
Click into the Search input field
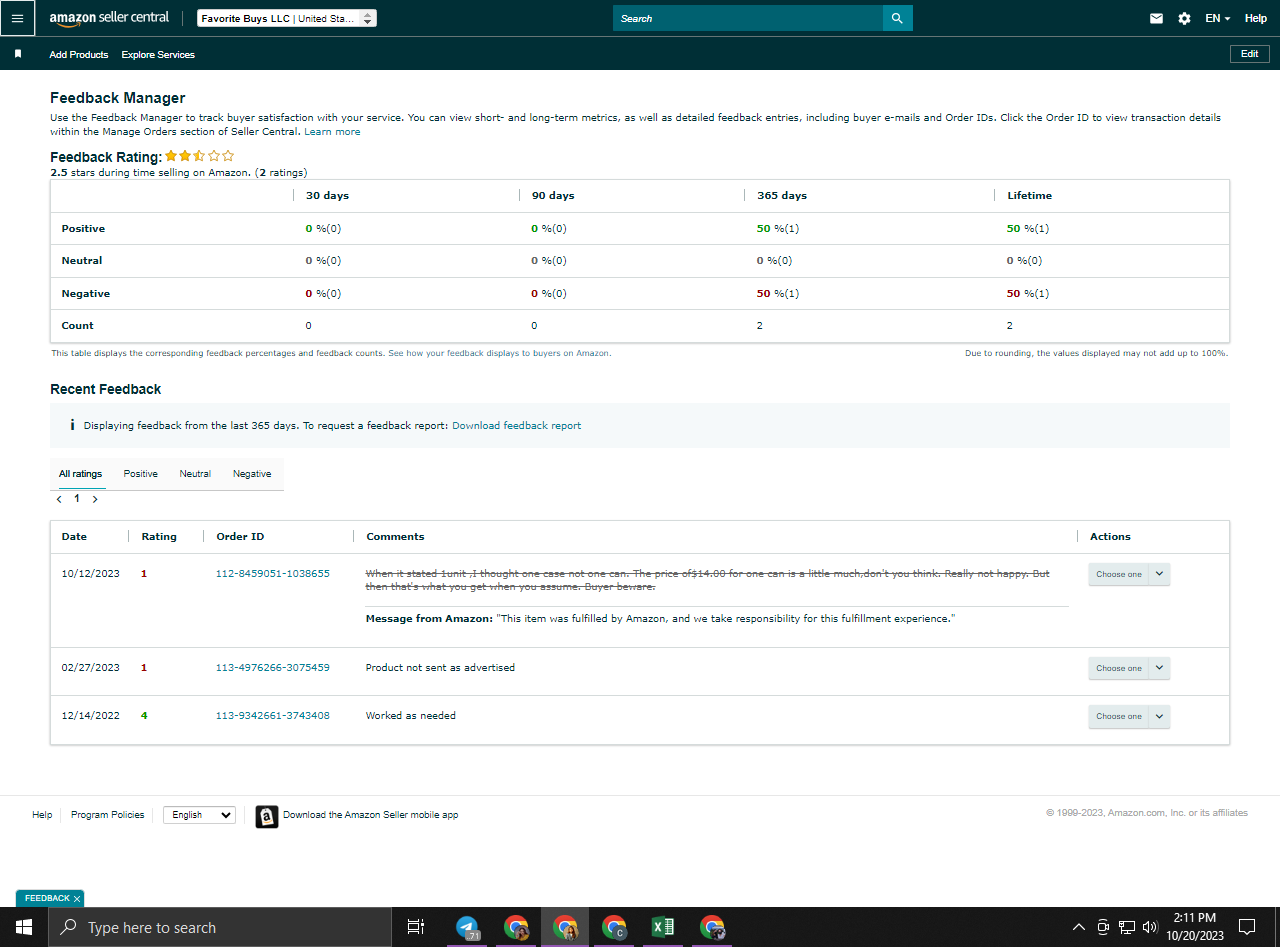tap(748, 18)
